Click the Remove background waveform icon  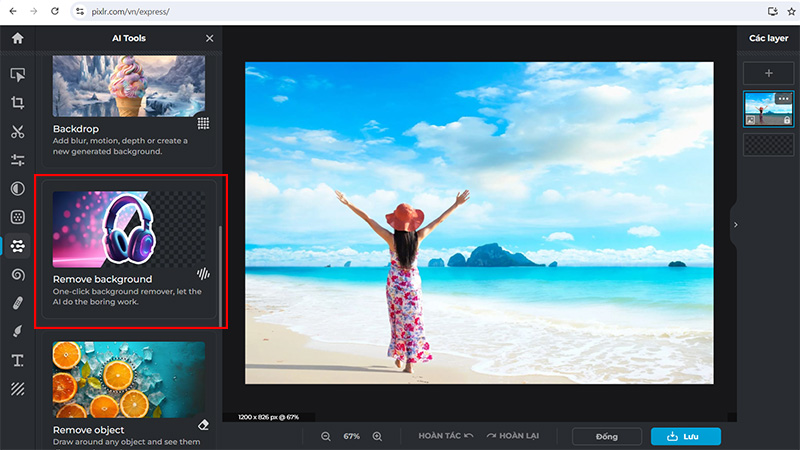[203, 274]
